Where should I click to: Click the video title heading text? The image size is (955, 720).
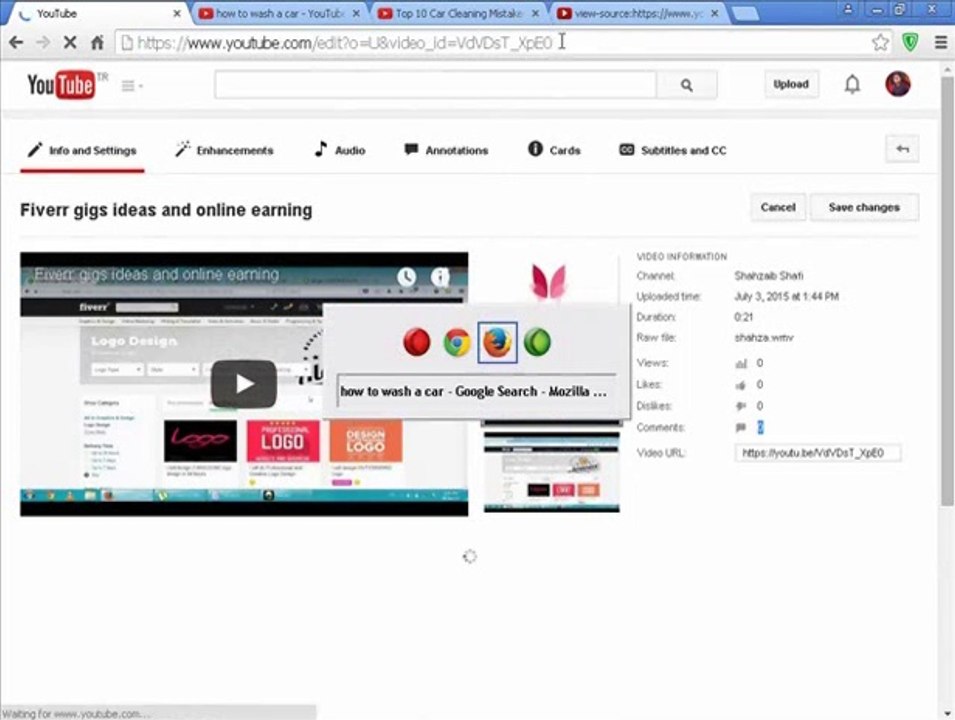(x=166, y=210)
